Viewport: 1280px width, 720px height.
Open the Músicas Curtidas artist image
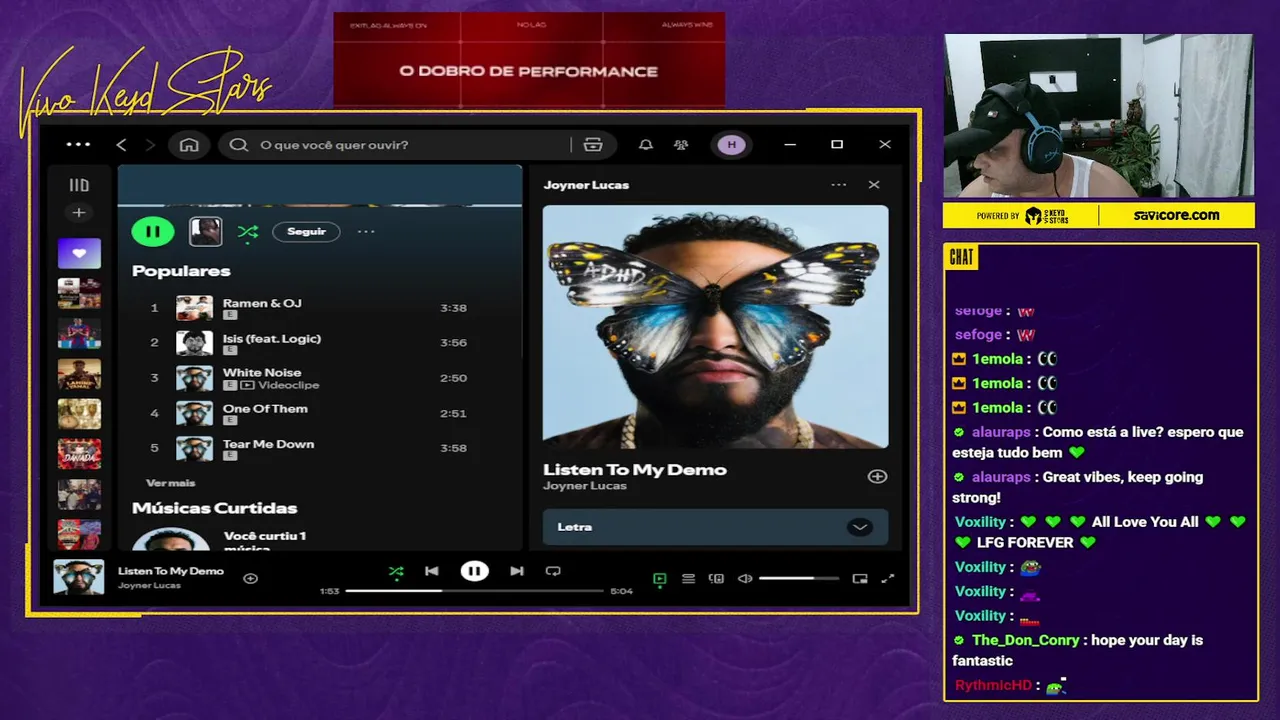coord(171,540)
